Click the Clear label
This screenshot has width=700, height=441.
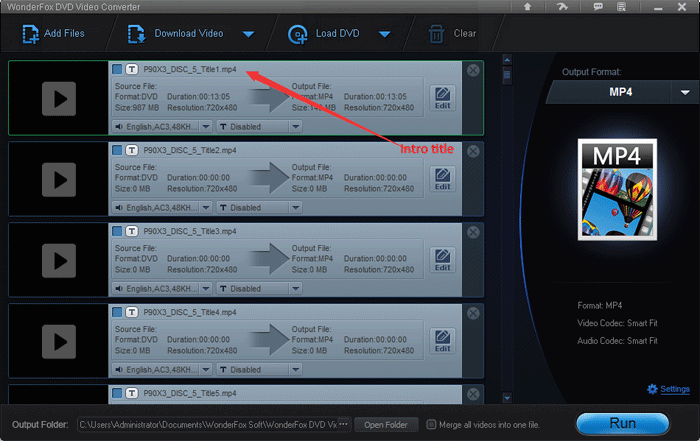pos(465,33)
